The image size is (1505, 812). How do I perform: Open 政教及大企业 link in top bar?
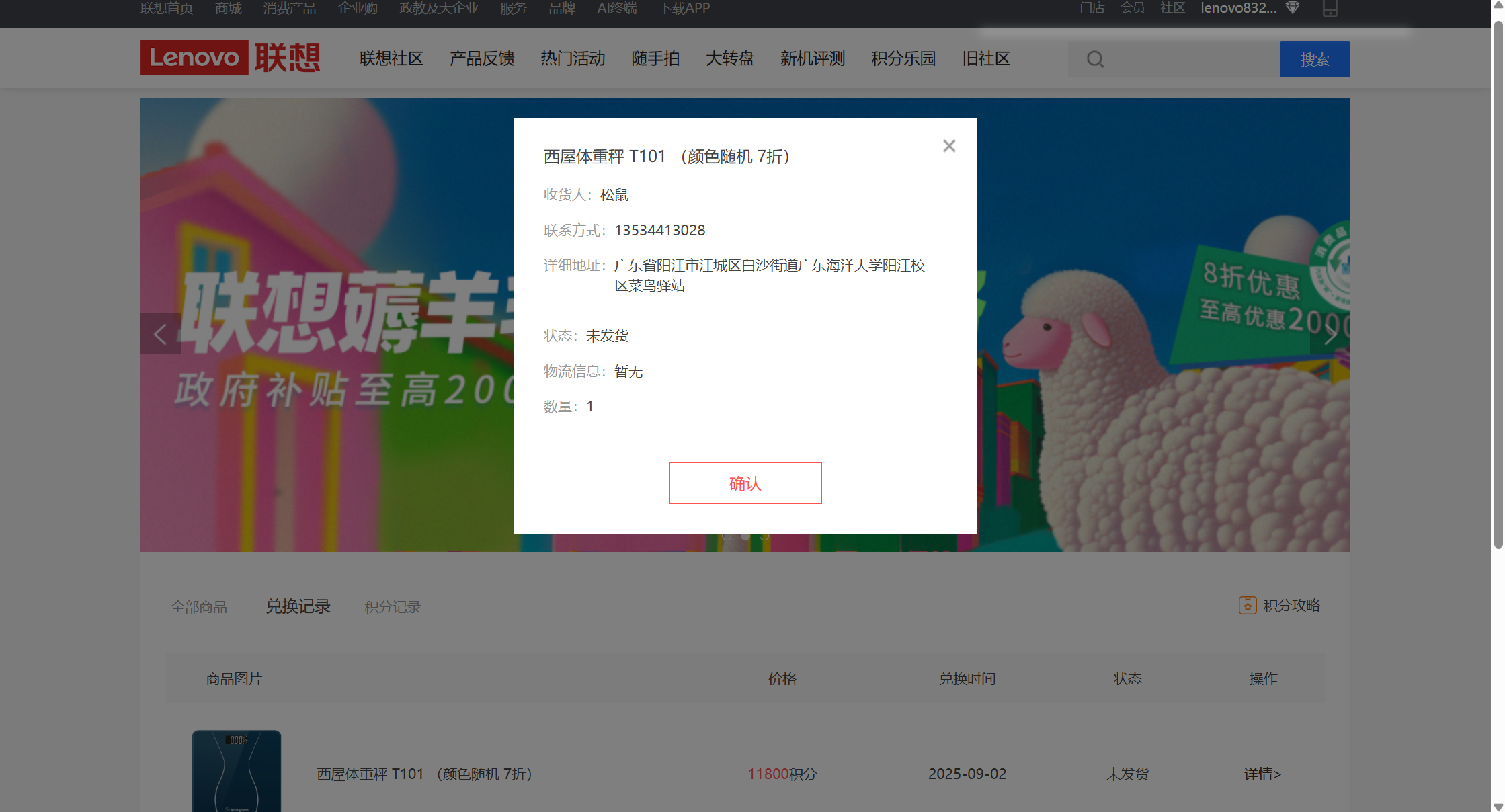point(439,8)
